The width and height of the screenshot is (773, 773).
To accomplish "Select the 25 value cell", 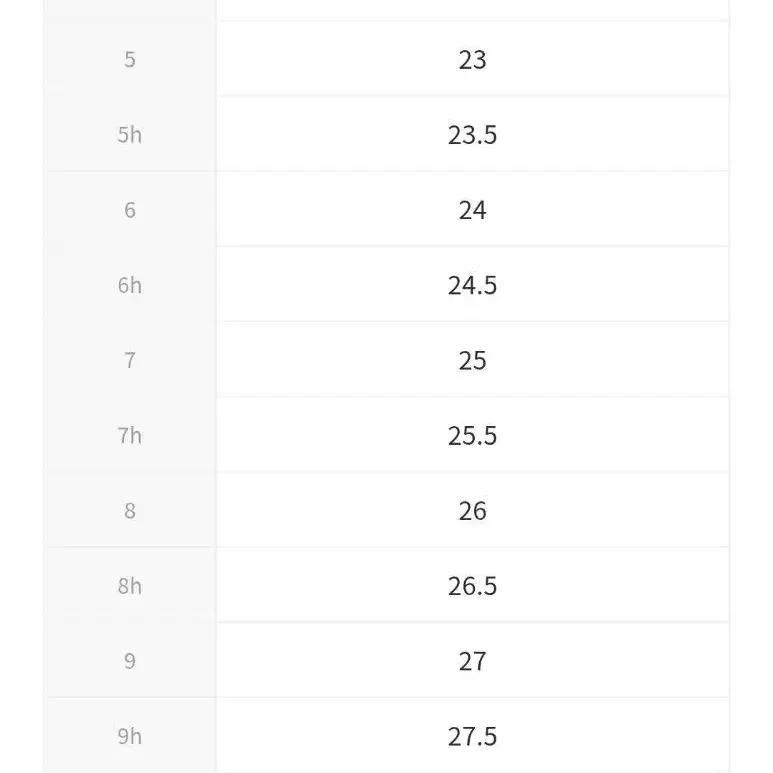I will point(472,360).
